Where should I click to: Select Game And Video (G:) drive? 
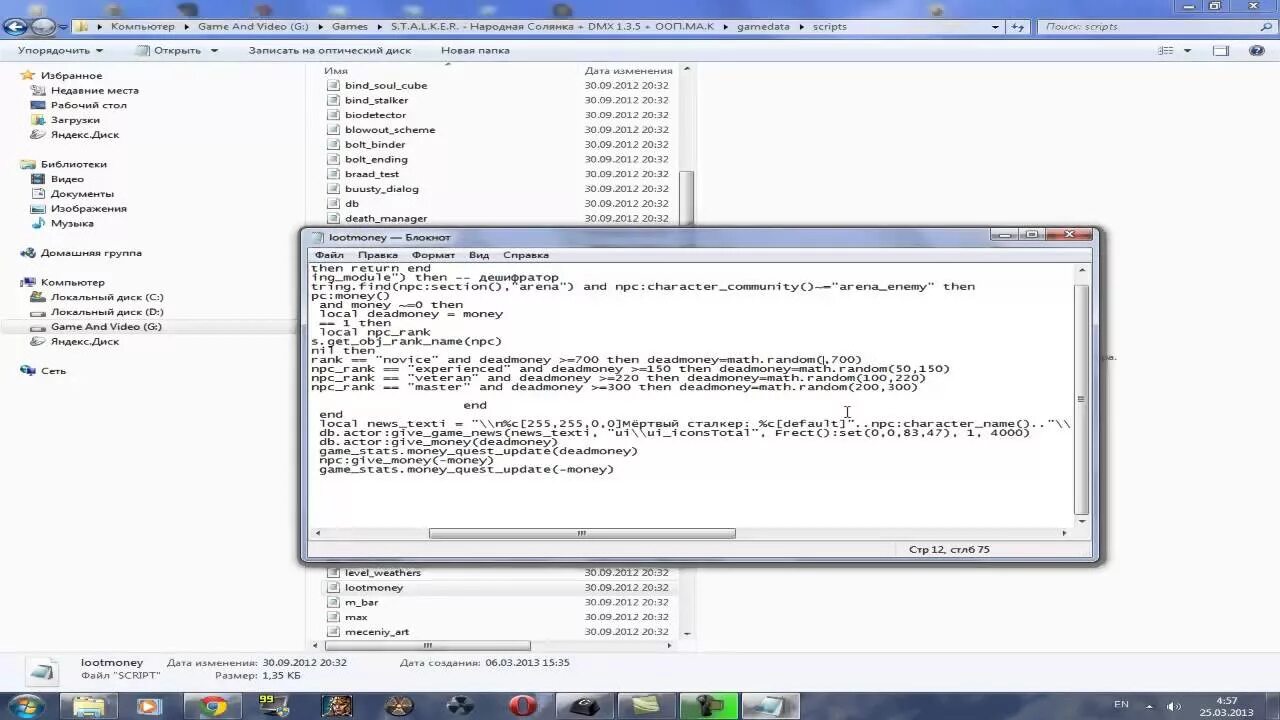click(x=105, y=327)
